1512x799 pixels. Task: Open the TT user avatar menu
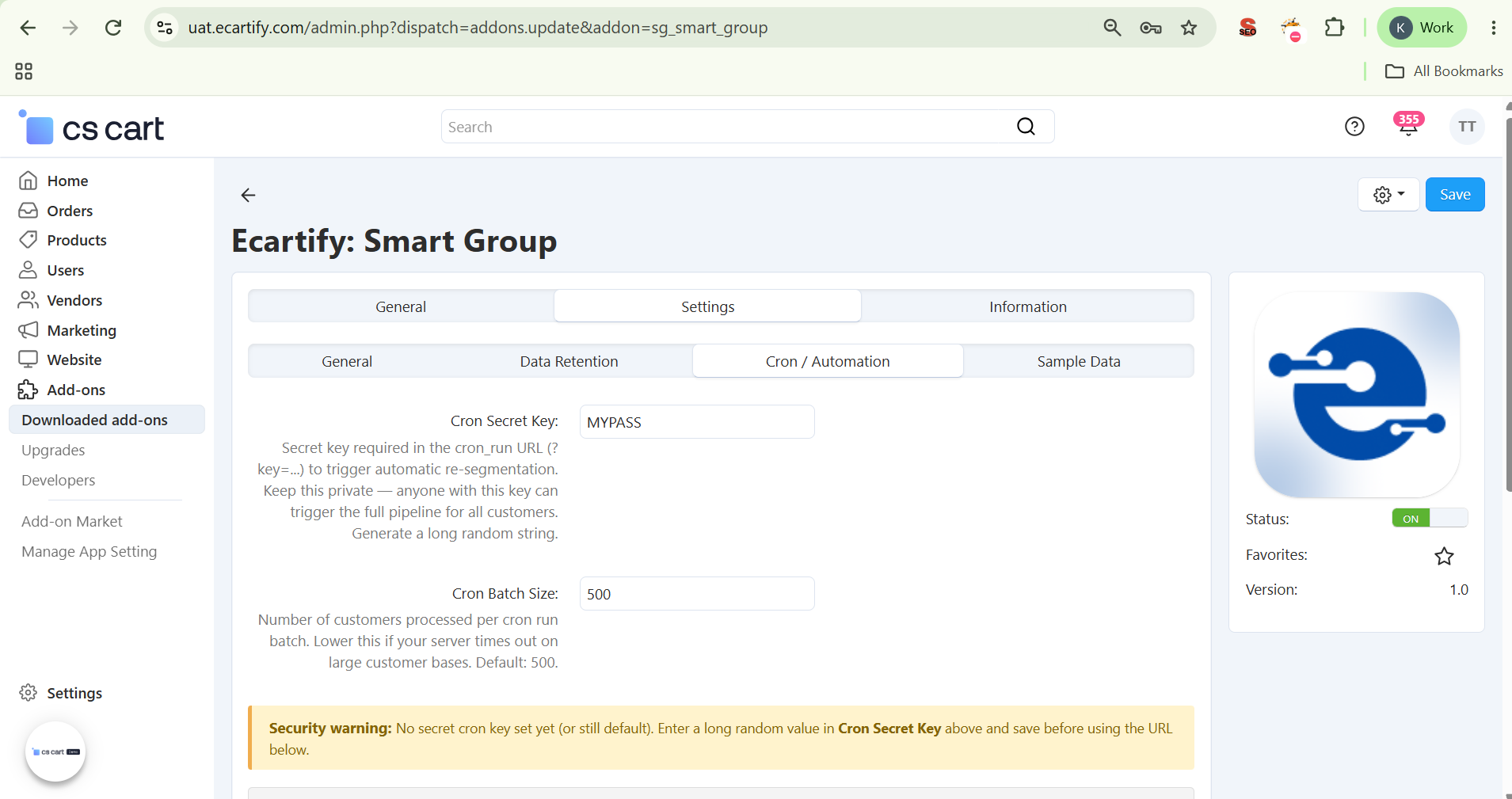point(1467,127)
